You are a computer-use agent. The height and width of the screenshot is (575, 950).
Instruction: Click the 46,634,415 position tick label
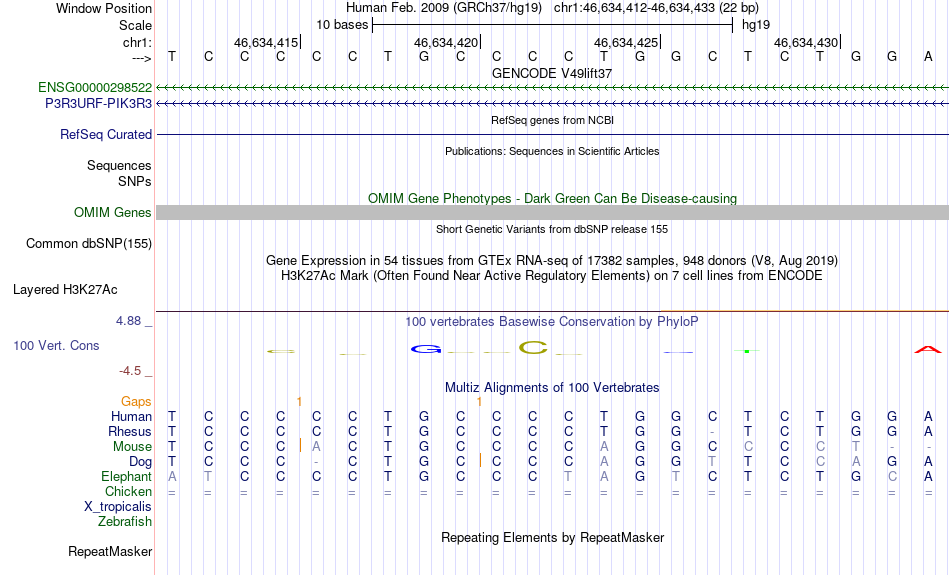265,42
